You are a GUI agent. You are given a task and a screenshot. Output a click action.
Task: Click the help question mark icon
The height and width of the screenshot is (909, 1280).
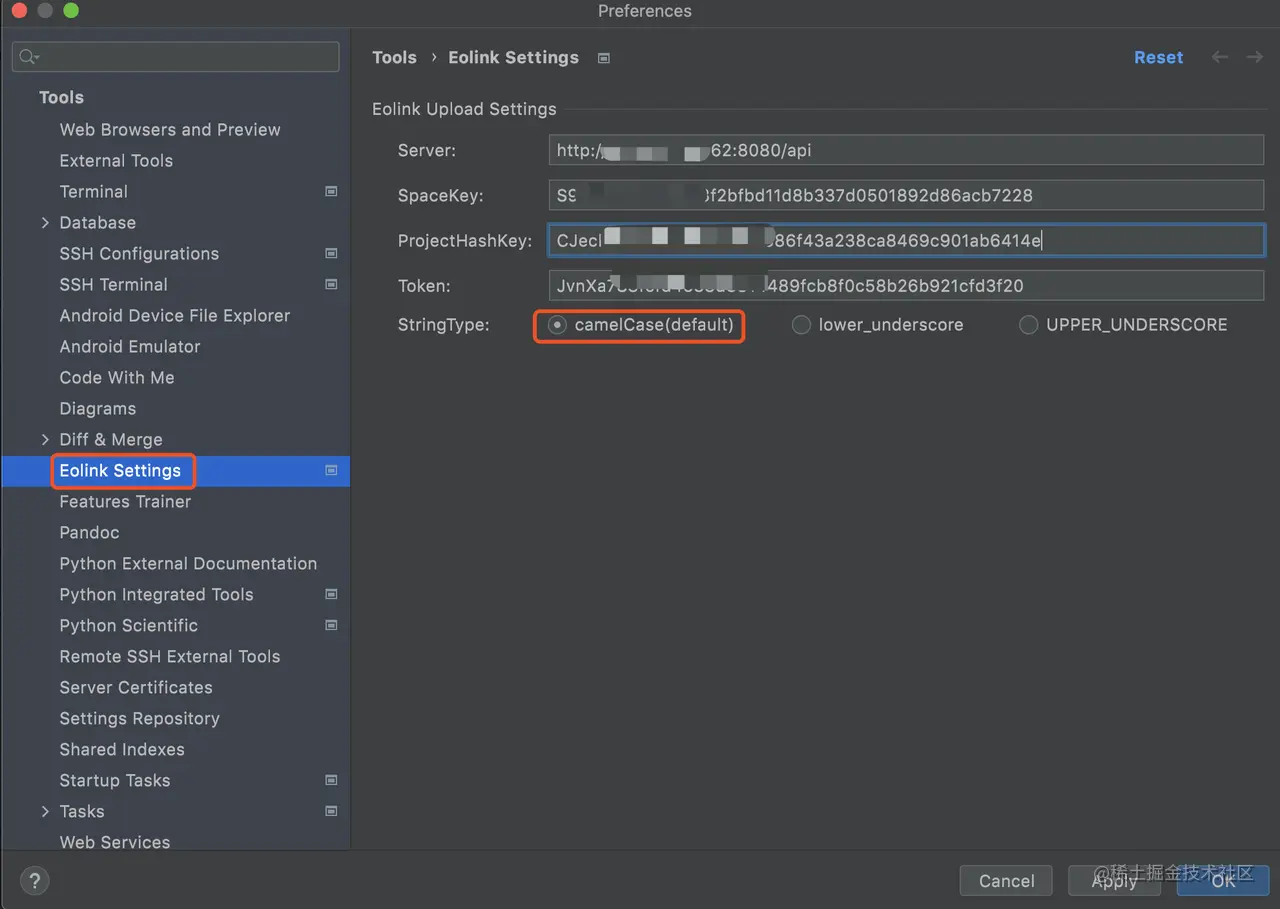[x=35, y=881]
